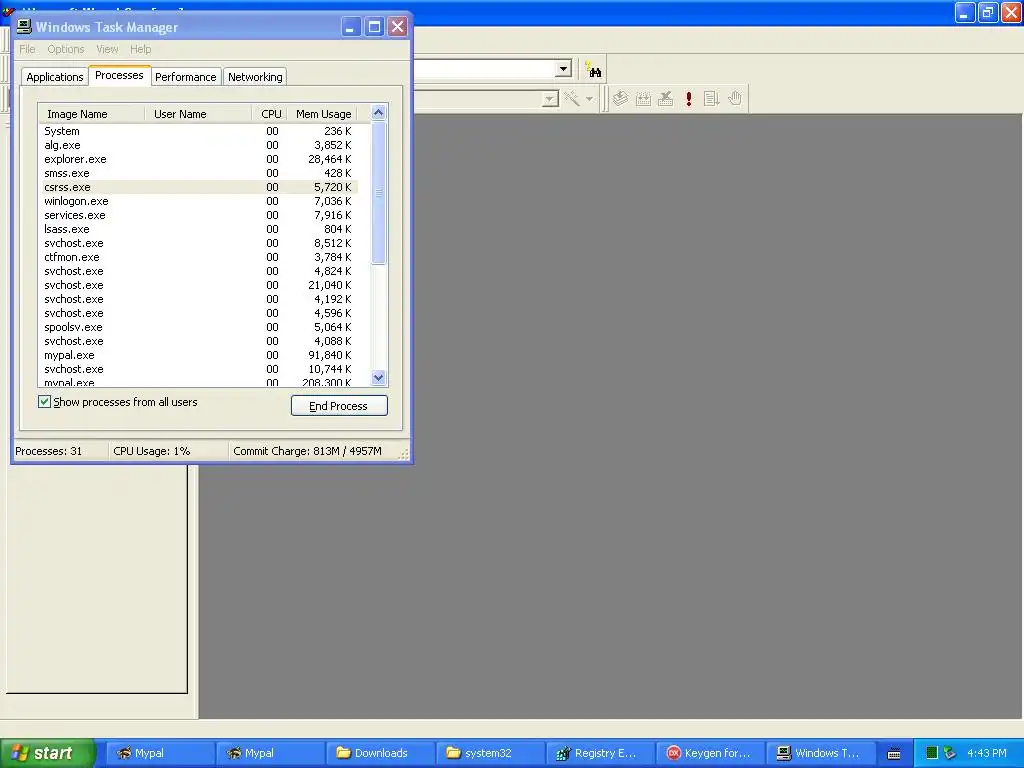Click the Processes: 31 status bar entry
Viewport: 1024px width, 768px height.
click(x=61, y=451)
